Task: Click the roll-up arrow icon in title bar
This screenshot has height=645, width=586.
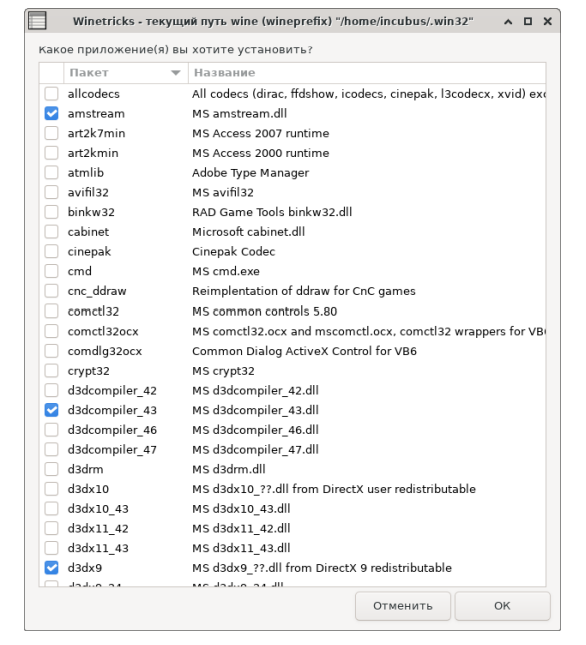Action: 508,21
